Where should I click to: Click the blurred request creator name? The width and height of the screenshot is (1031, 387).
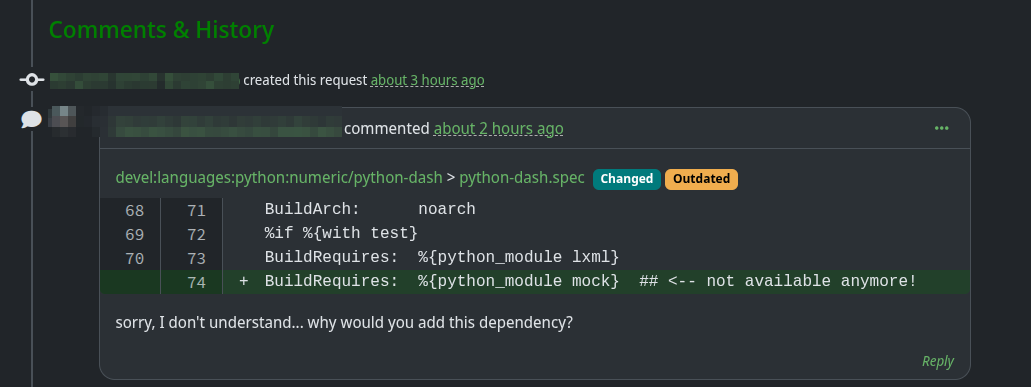click(145, 80)
